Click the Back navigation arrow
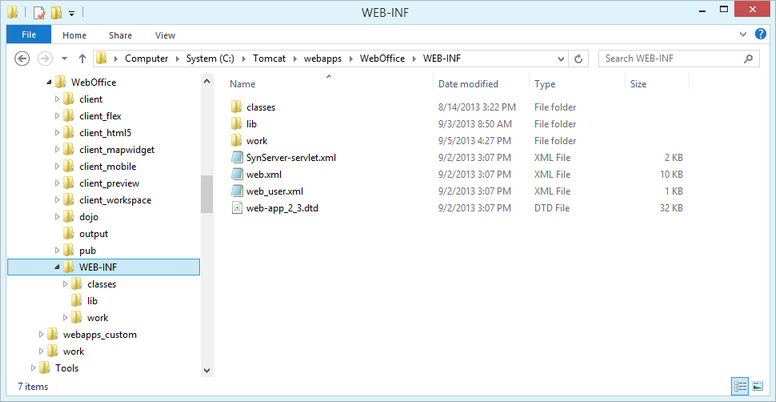The width and height of the screenshot is (776, 402). (x=22, y=58)
